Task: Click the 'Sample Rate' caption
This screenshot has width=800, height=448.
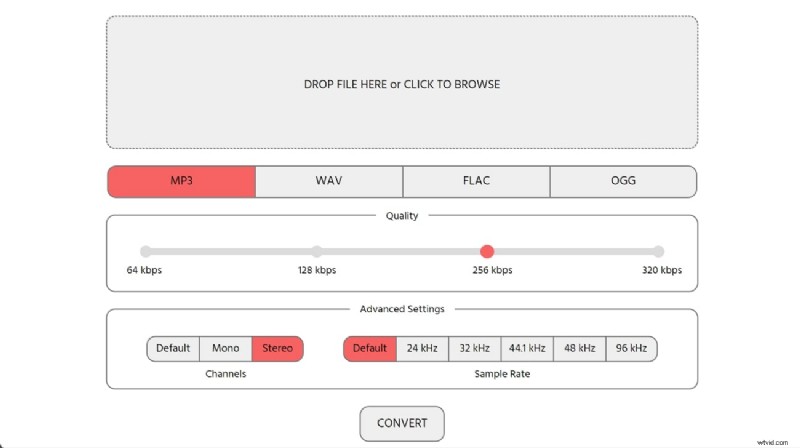Action: click(502, 374)
